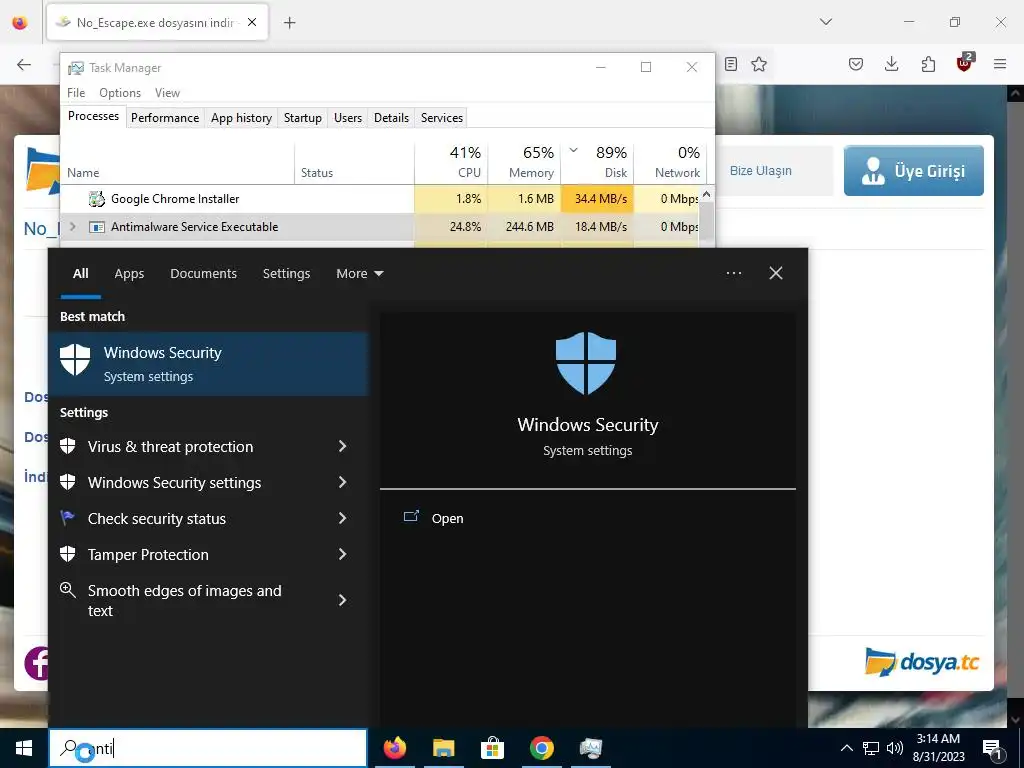Open Firefox Pocket save icon

click(856, 64)
